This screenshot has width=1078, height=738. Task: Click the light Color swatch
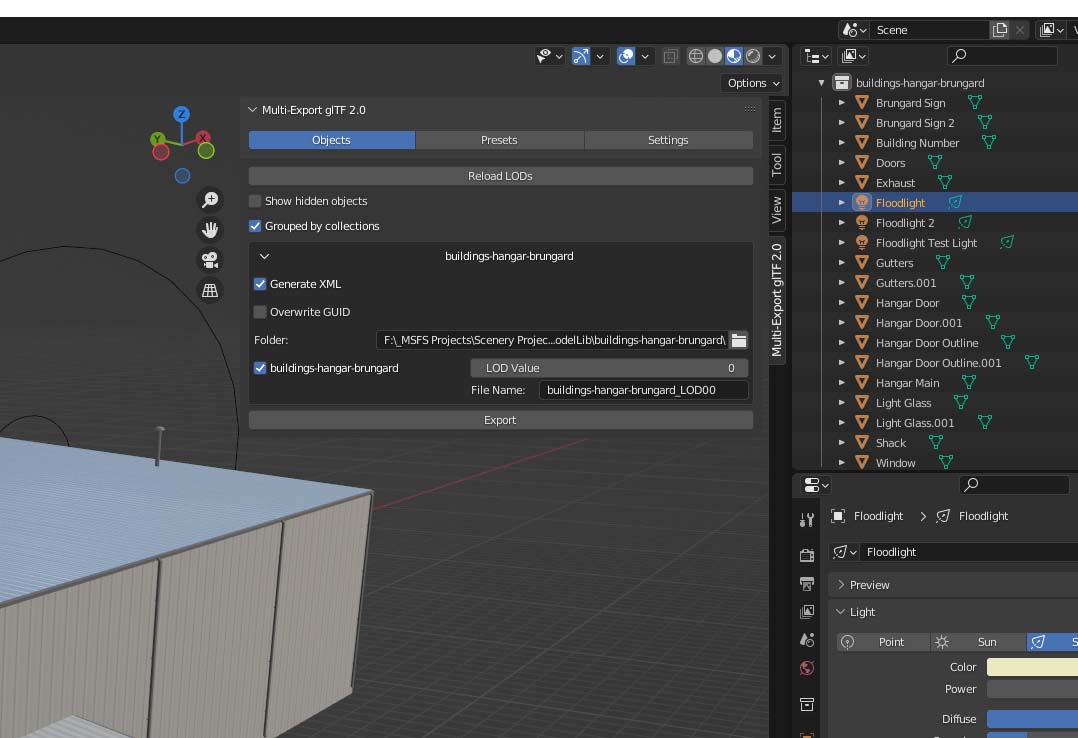pyautogui.click(x=1030, y=667)
